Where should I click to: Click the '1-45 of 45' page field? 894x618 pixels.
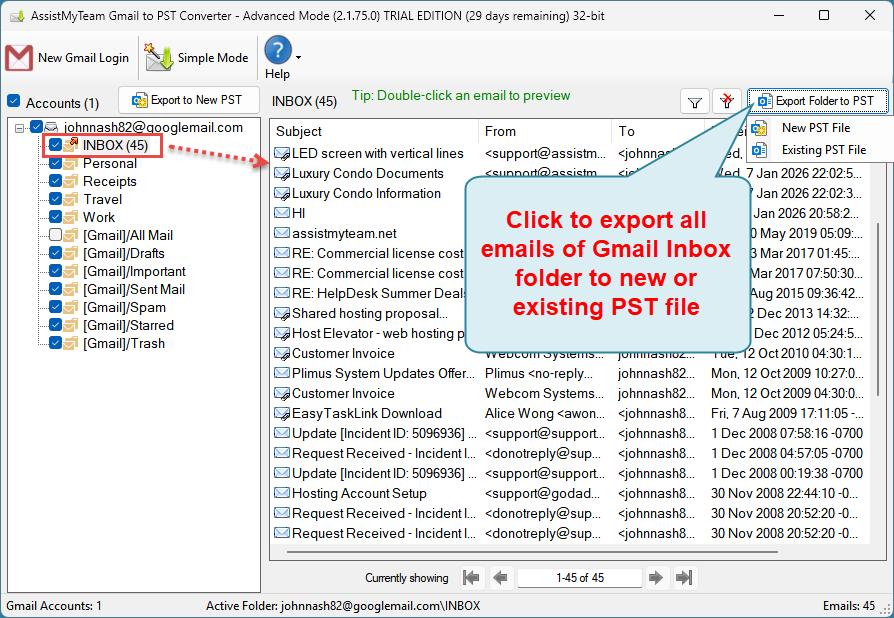[x=579, y=578]
